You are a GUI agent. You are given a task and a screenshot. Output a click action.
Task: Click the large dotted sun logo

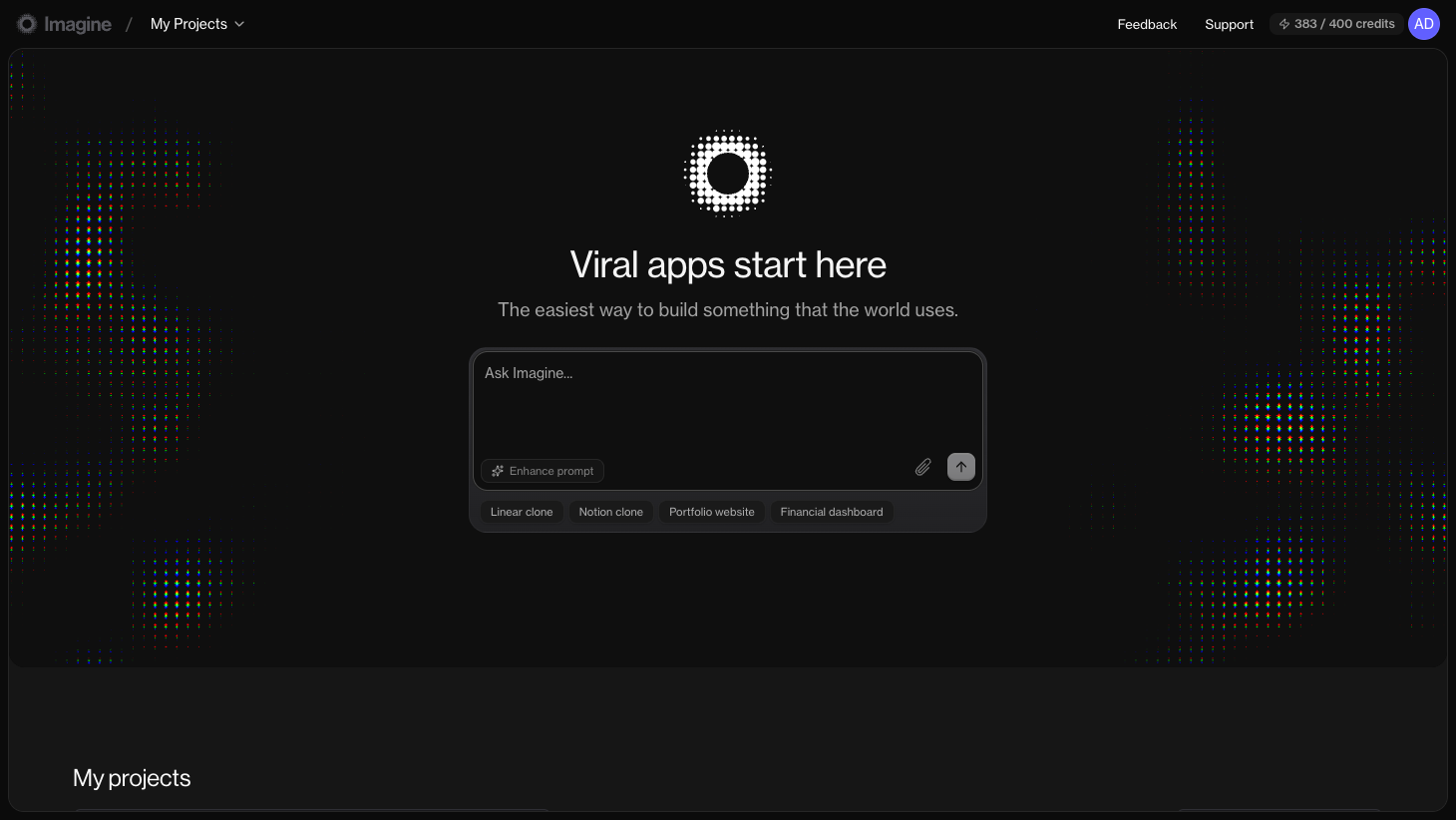pyautogui.click(x=728, y=174)
